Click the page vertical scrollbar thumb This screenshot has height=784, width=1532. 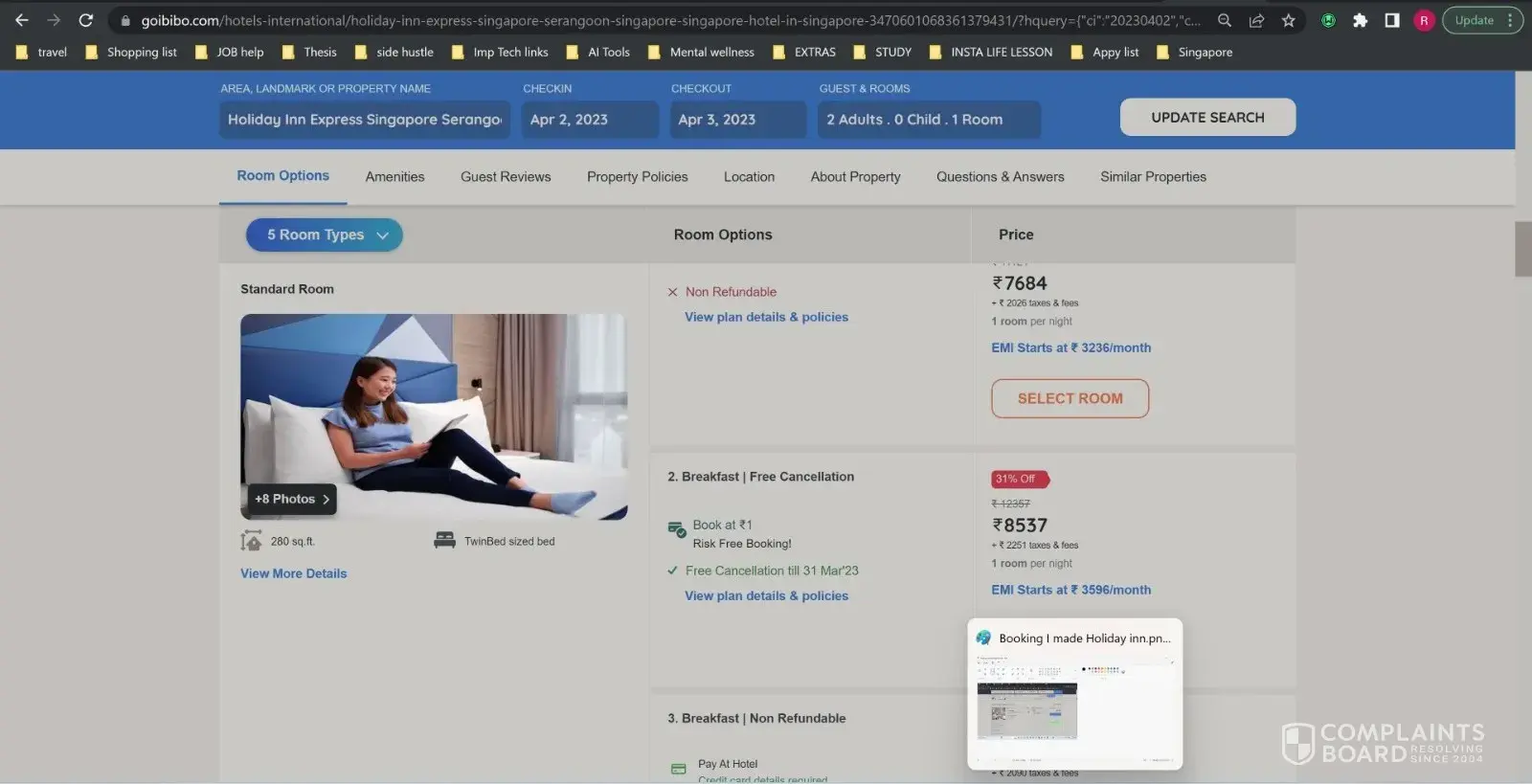(x=1522, y=249)
